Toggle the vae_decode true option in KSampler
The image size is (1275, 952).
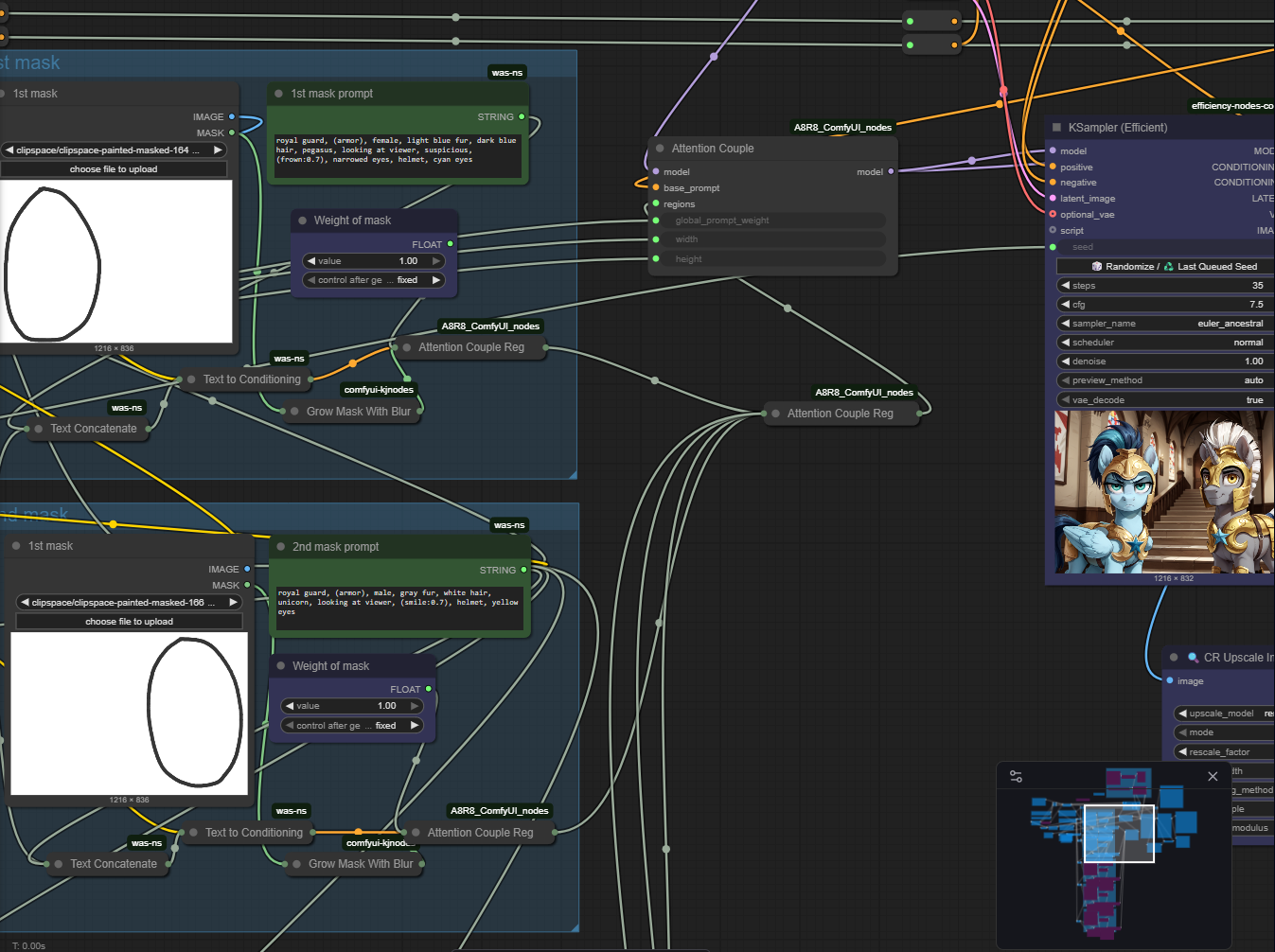pos(1163,400)
